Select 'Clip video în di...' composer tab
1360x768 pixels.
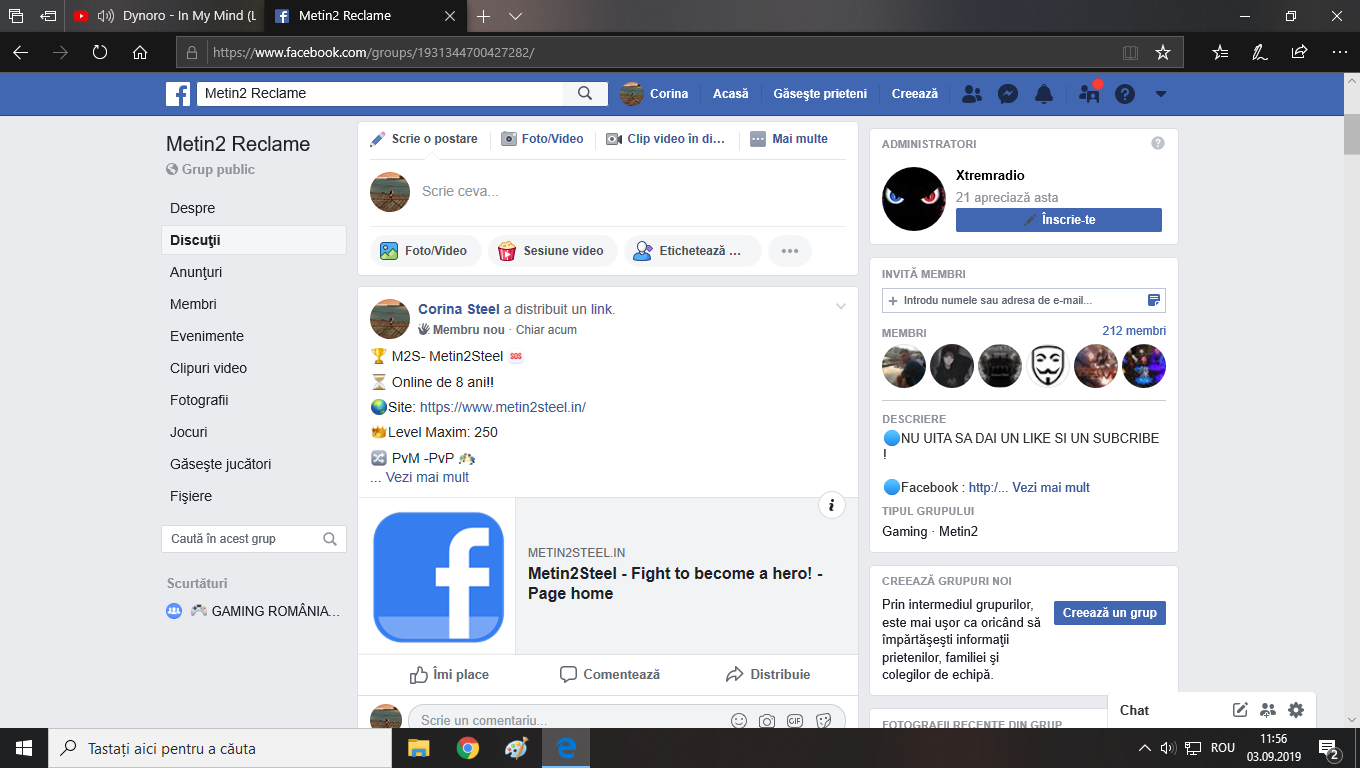tap(666, 139)
